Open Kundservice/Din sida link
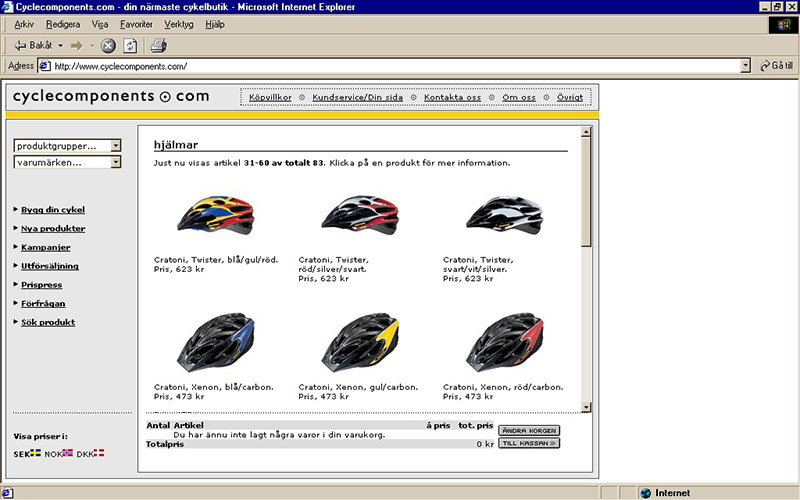 [358, 97]
